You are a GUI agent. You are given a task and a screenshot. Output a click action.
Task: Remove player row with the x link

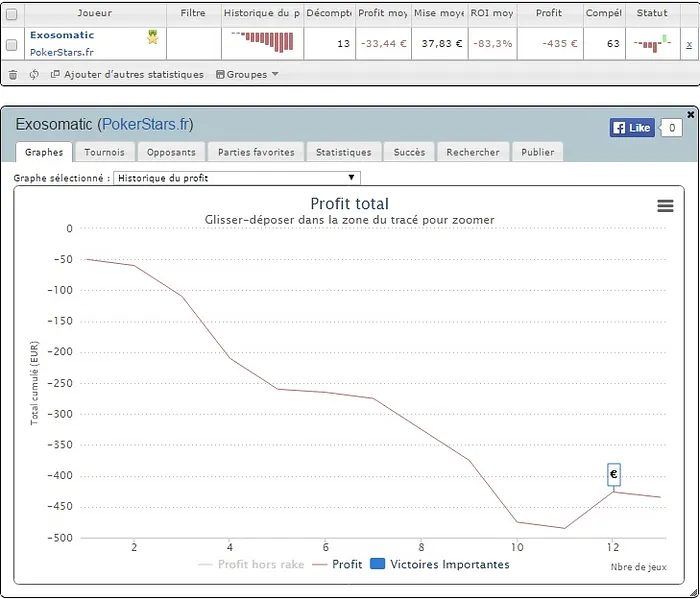pos(689,45)
